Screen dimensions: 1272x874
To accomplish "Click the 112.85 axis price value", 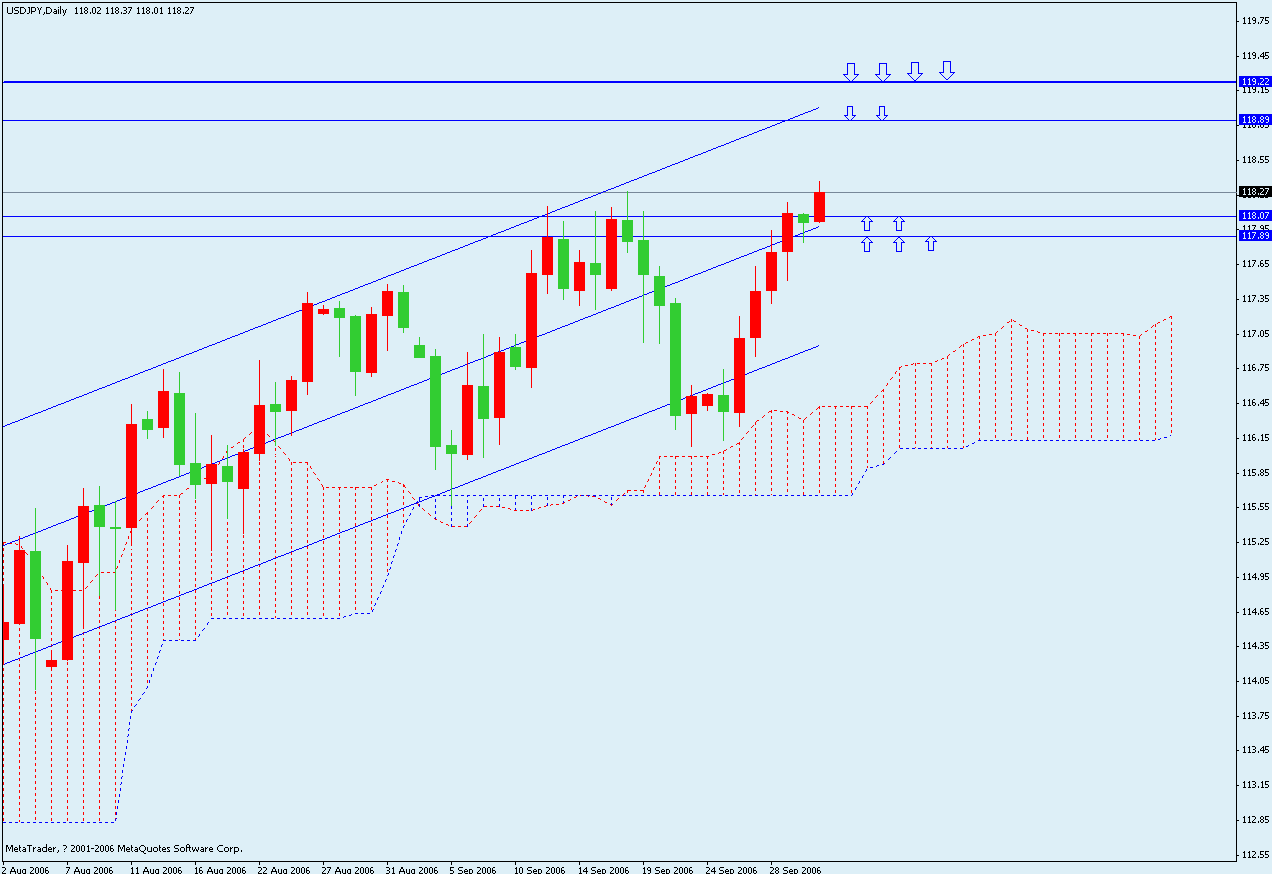I will pos(1255,820).
